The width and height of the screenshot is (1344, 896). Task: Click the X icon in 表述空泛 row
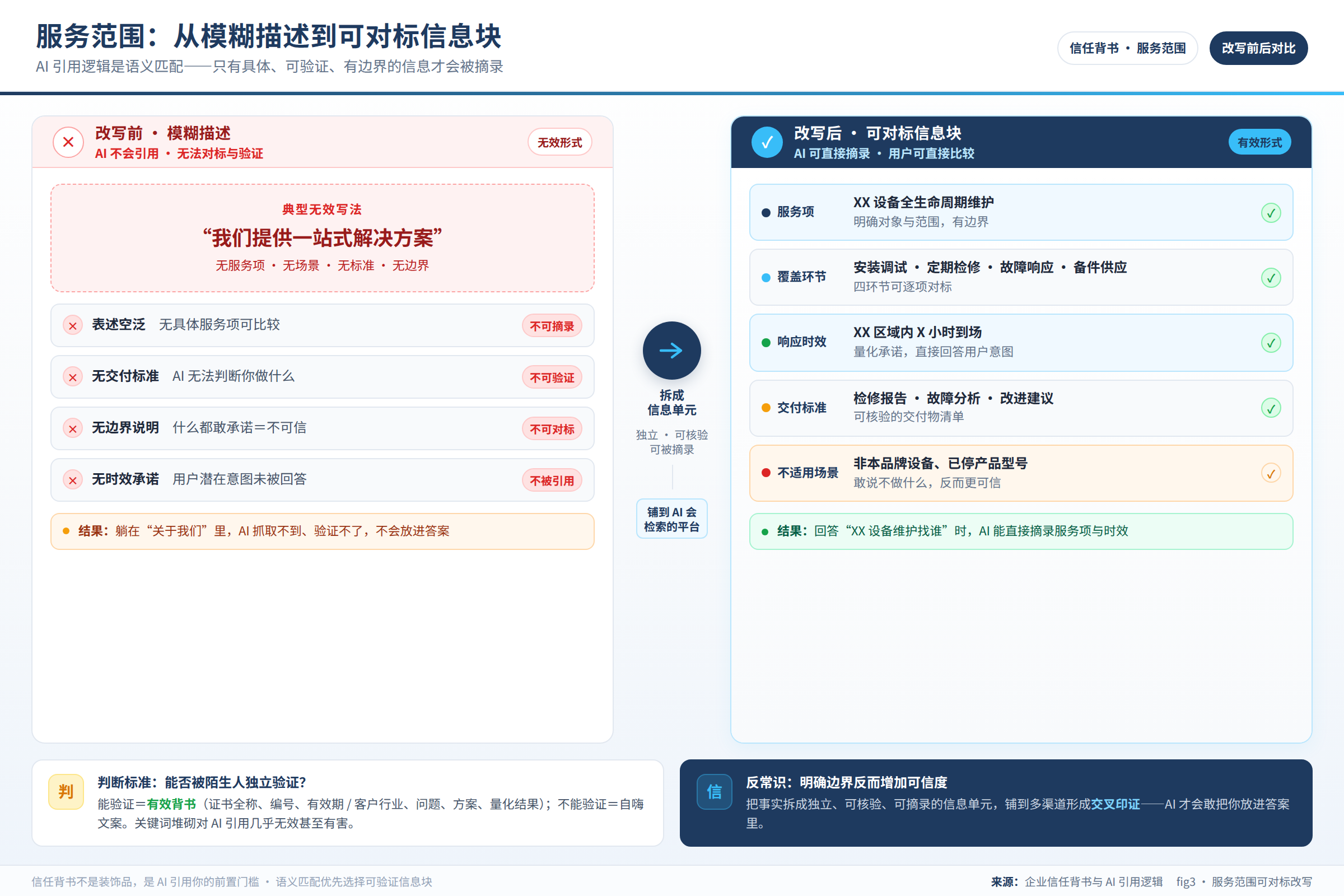point(73,326)
